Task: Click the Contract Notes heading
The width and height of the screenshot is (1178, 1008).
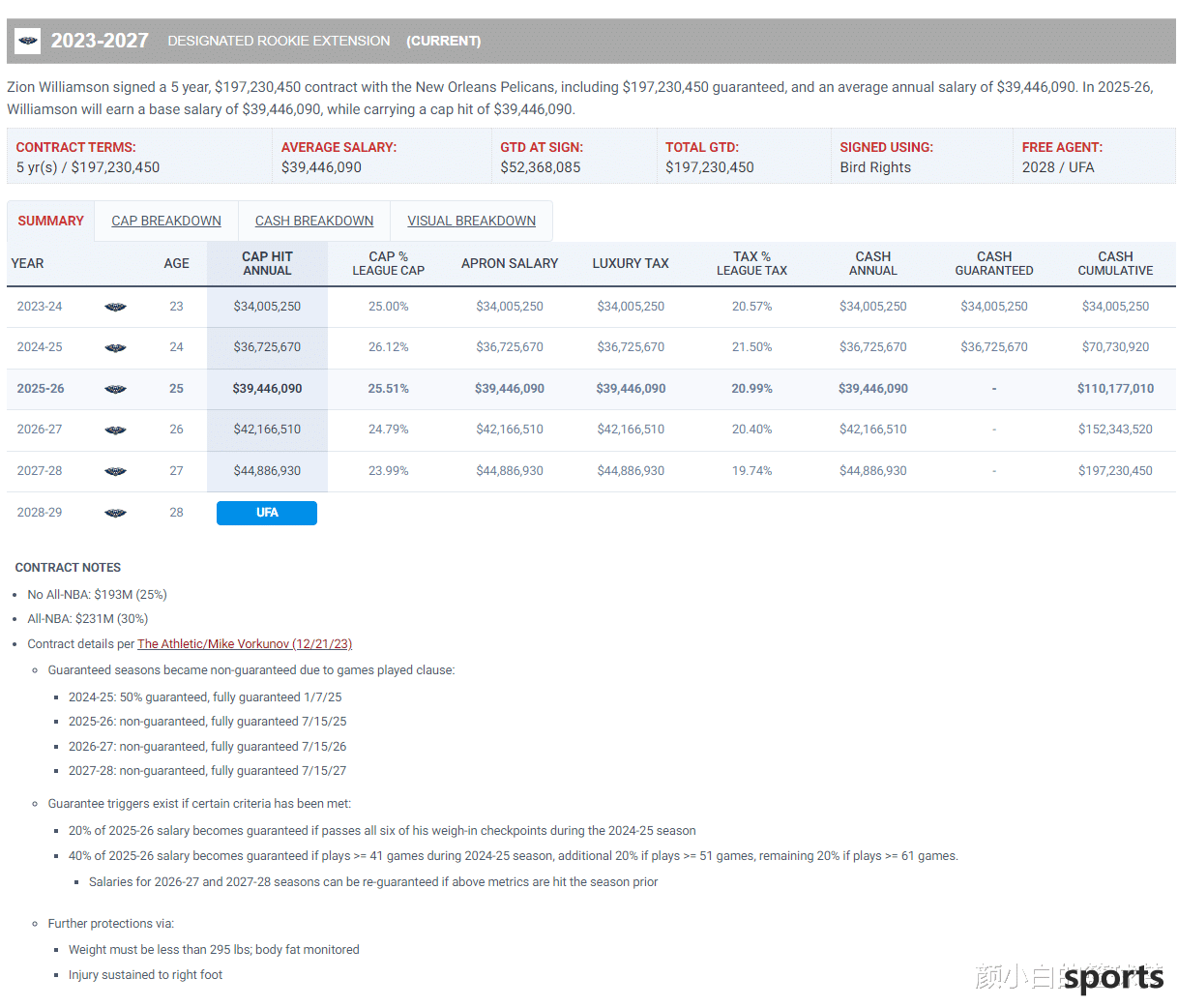Action: [68, 568]
